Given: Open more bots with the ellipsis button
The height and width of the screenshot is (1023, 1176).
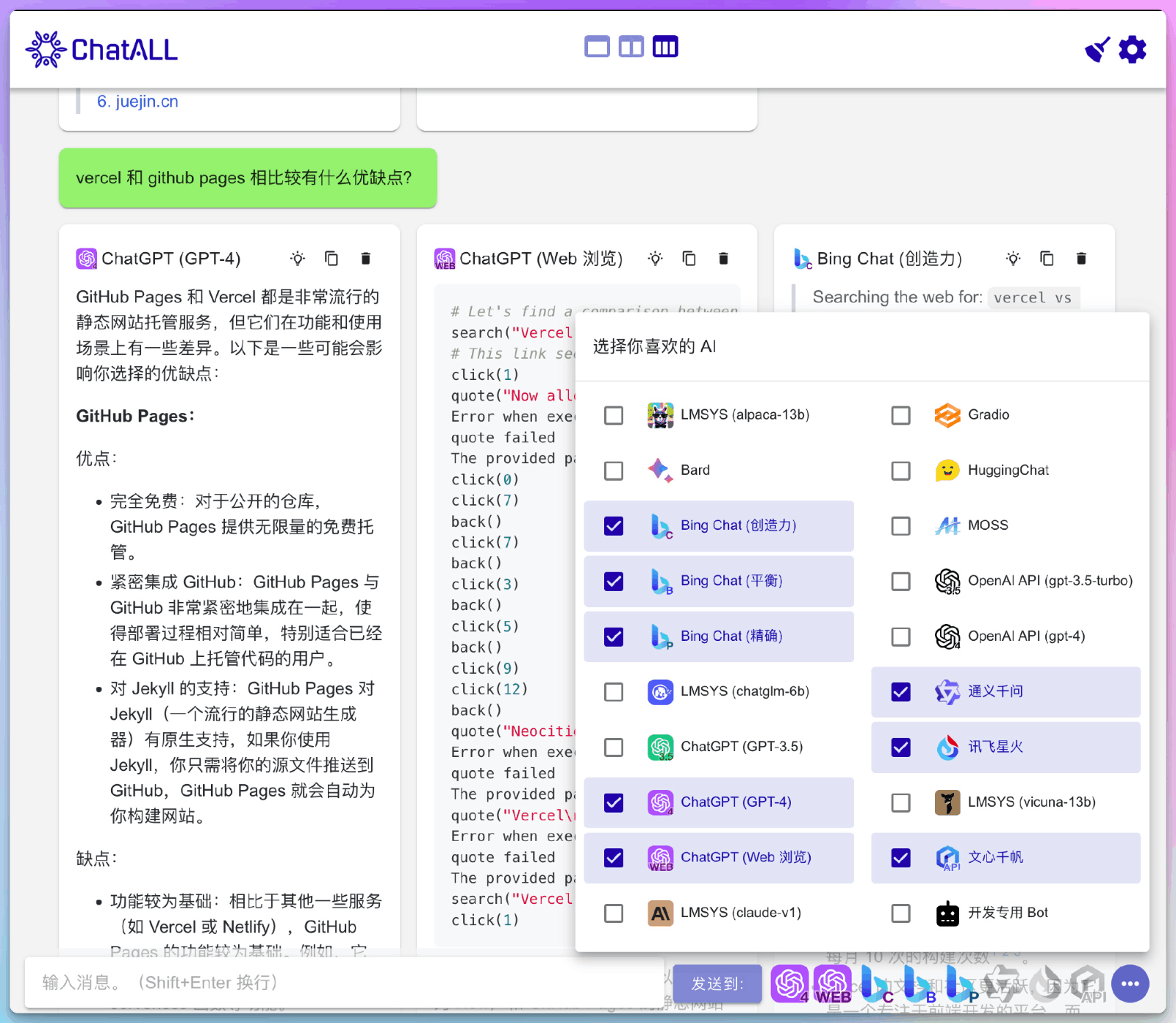Looking at the screenshot, I should (x=1130, y=983).
